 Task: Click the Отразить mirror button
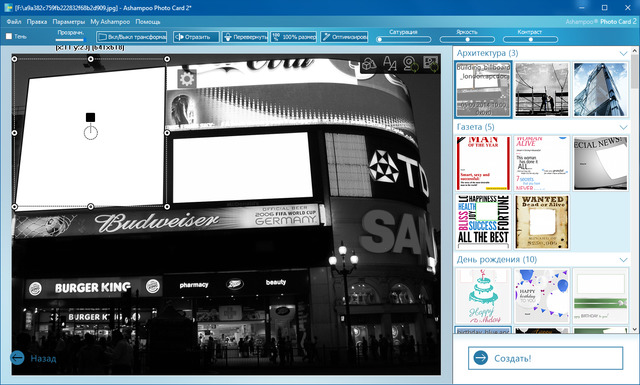click(x=196, y=37)
